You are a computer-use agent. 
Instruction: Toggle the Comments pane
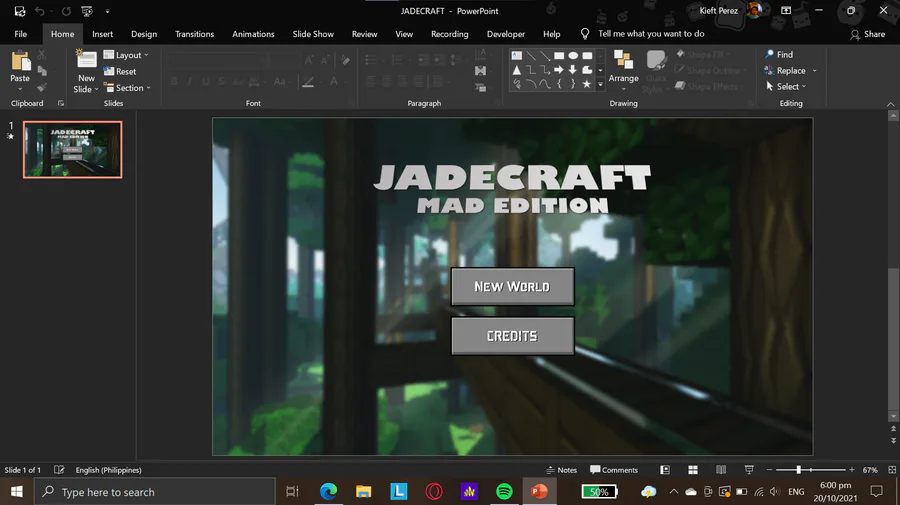[x=613, y=470]
